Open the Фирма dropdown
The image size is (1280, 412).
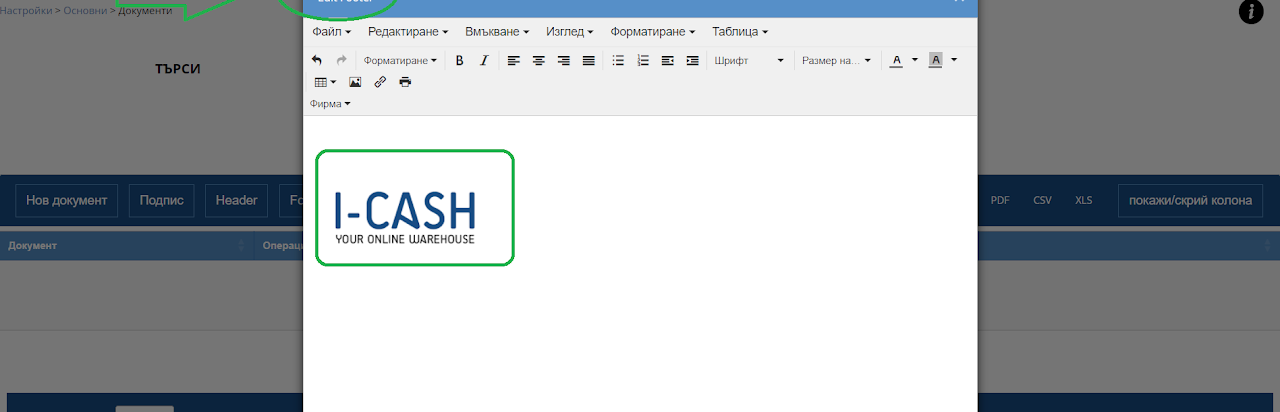pos(330,104)
